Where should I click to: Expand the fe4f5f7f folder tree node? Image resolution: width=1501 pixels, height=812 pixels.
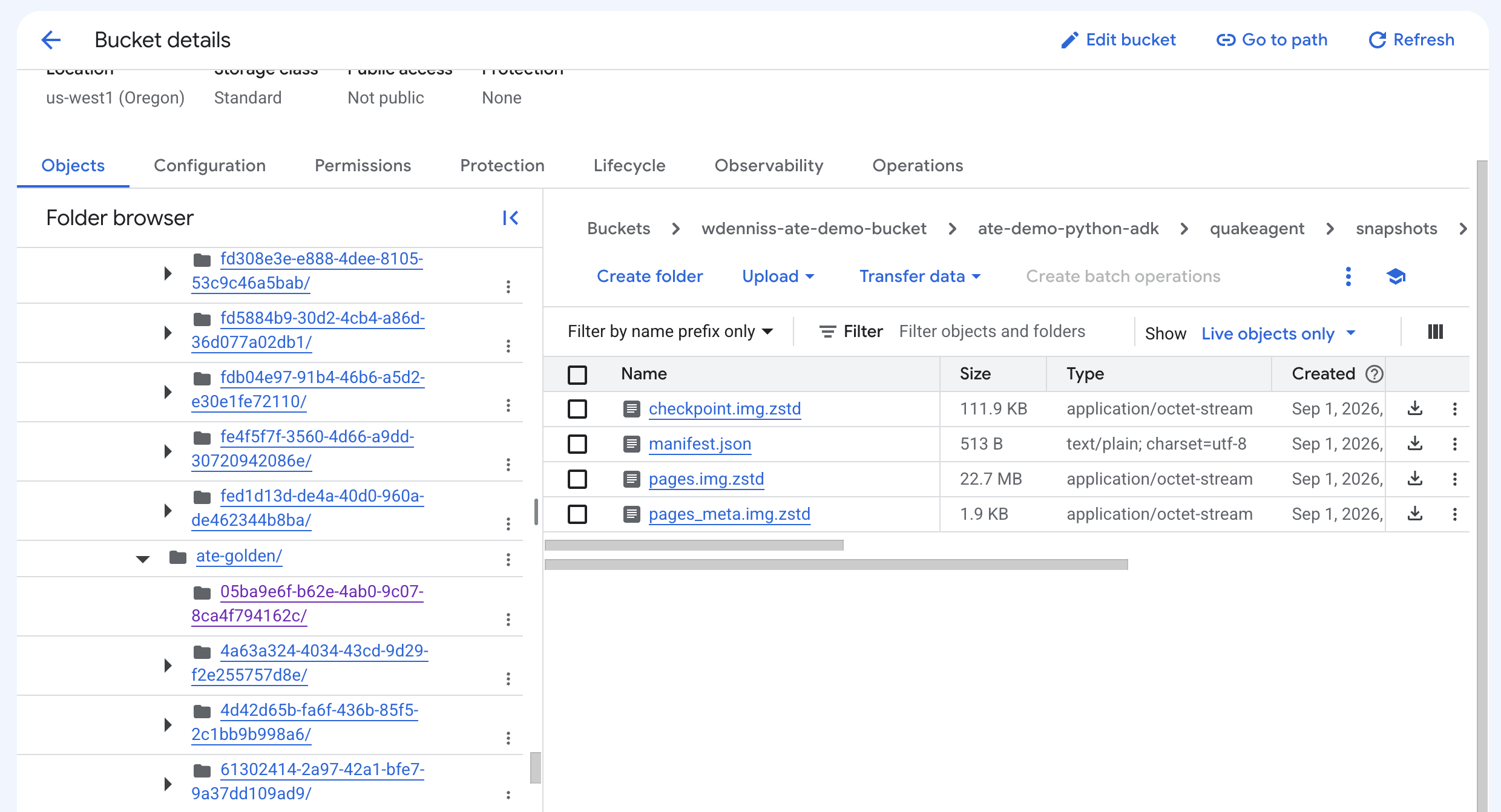tap(168, 451)
